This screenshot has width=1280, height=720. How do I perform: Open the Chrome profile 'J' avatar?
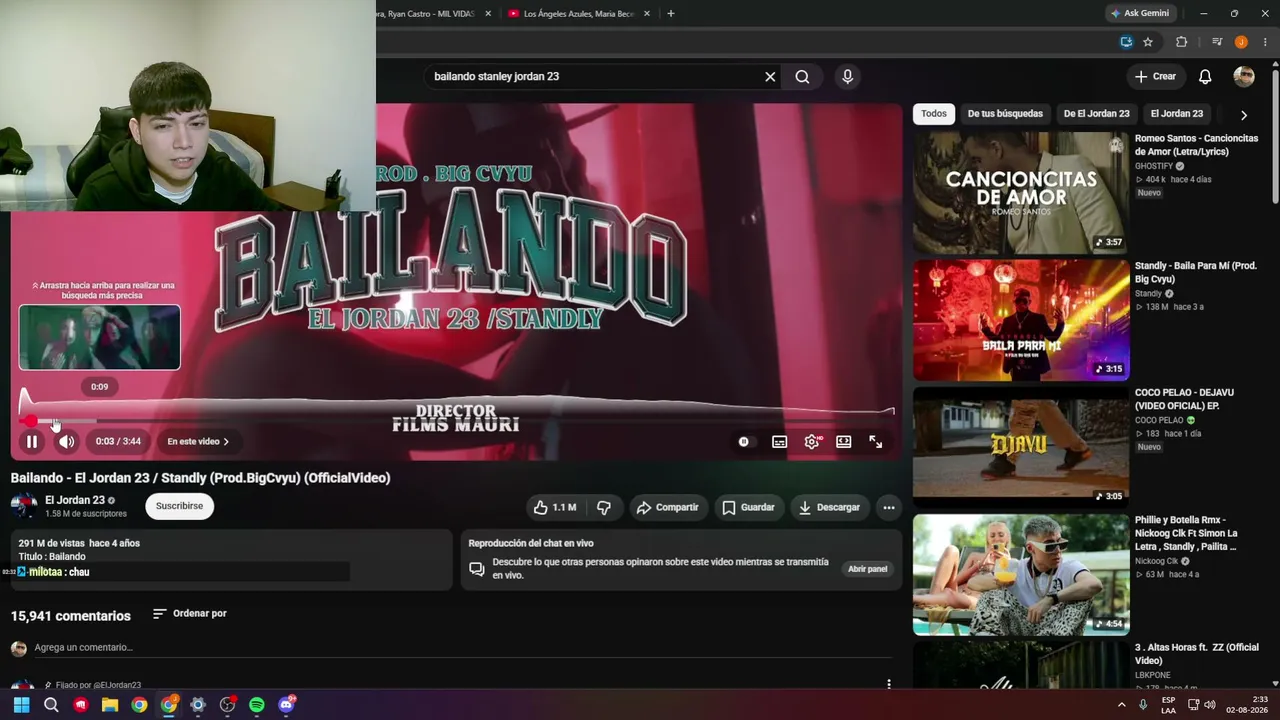(1241, 42)
